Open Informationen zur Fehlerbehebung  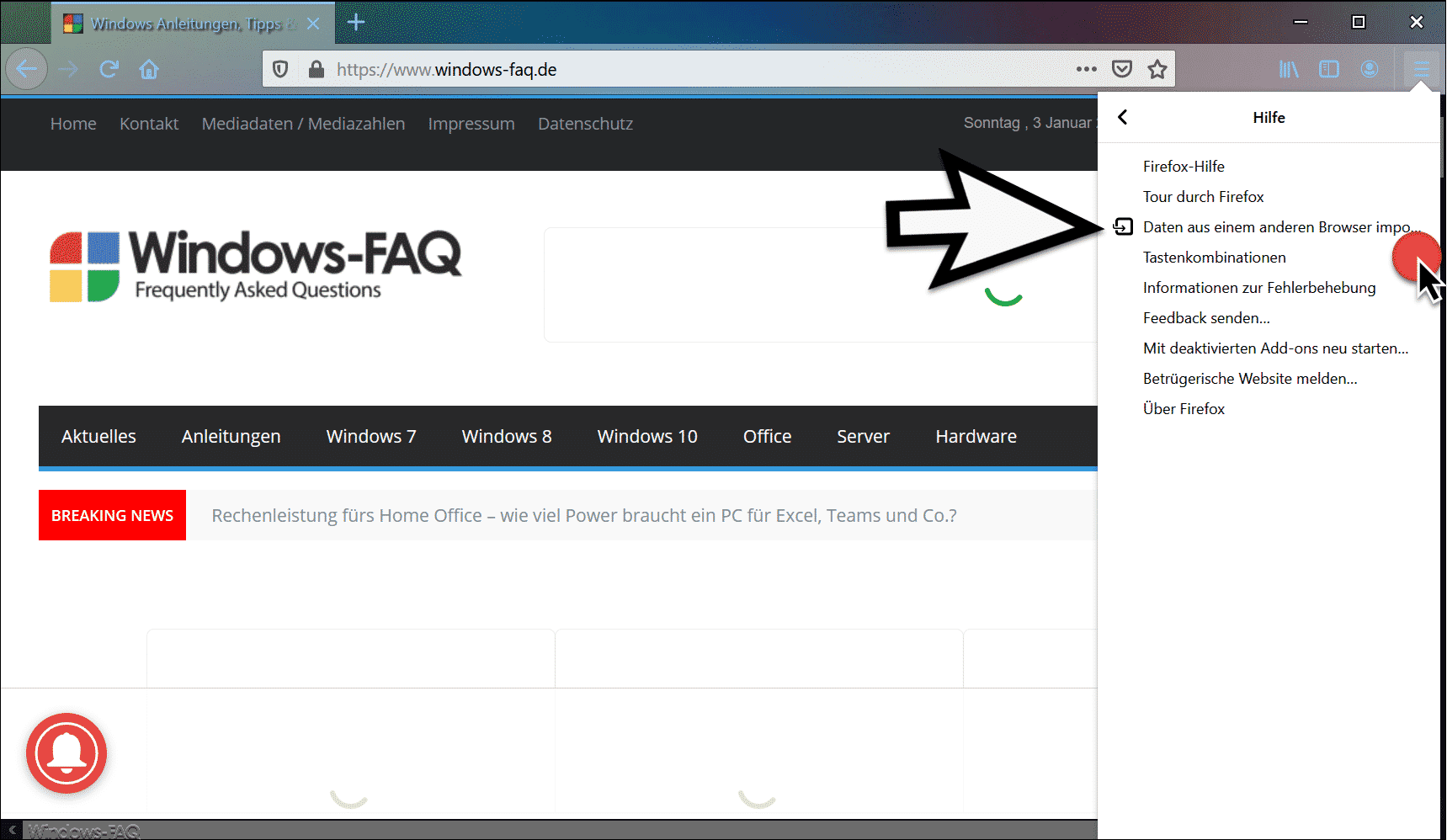pyautogui.click(x=1258, y=288)
